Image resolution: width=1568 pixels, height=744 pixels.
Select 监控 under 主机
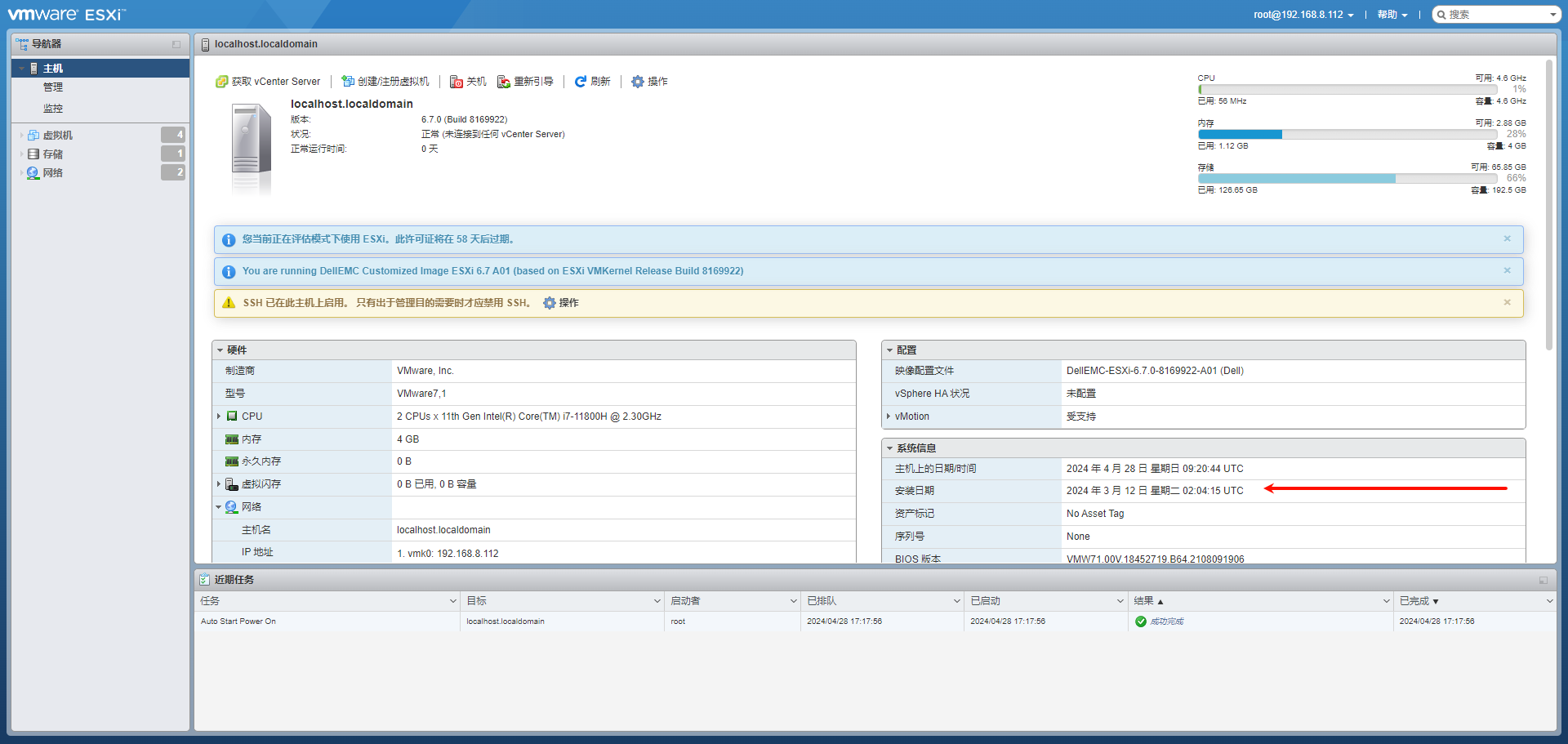53,109
